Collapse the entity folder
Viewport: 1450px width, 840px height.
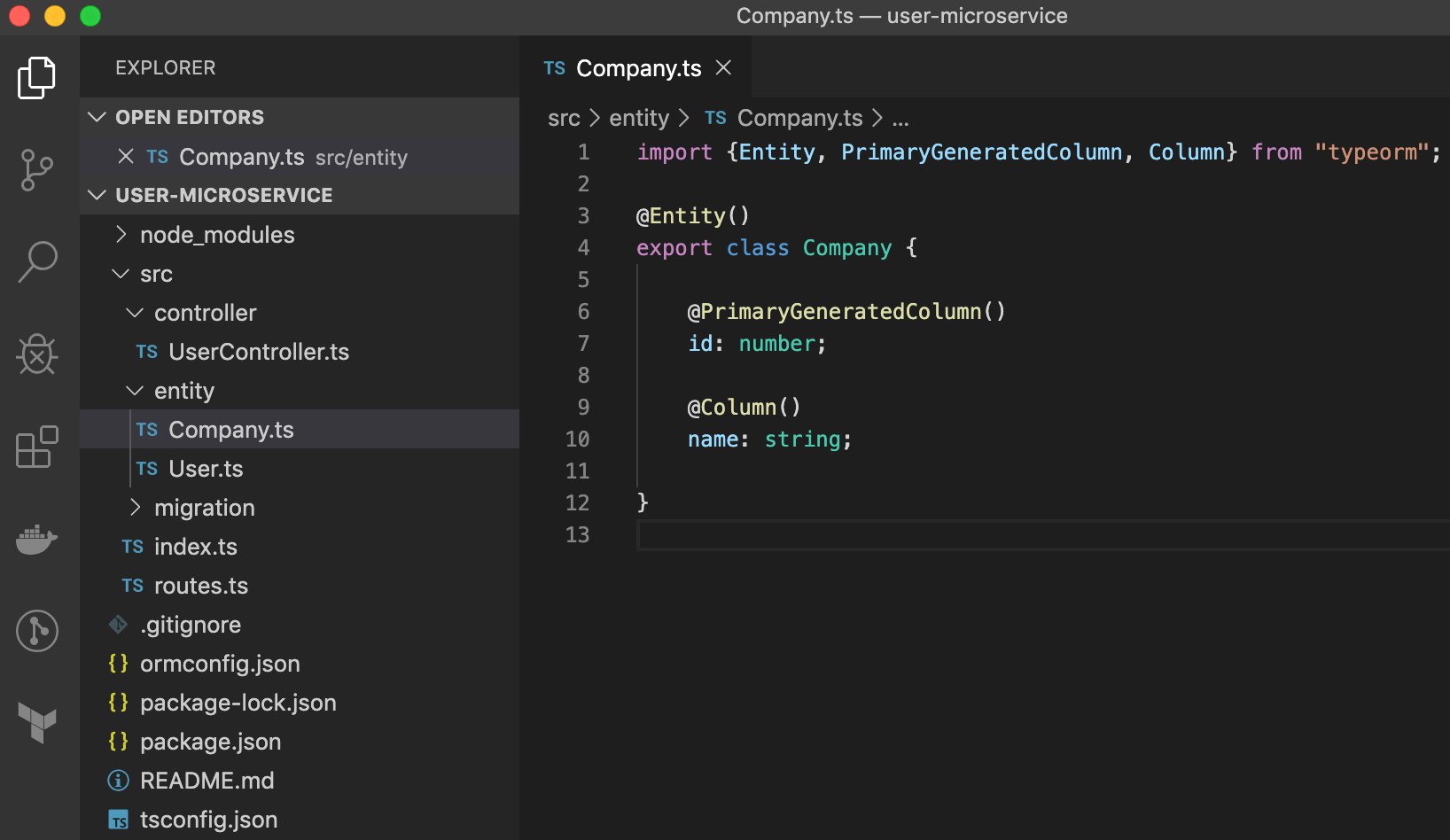coord(135,390)
